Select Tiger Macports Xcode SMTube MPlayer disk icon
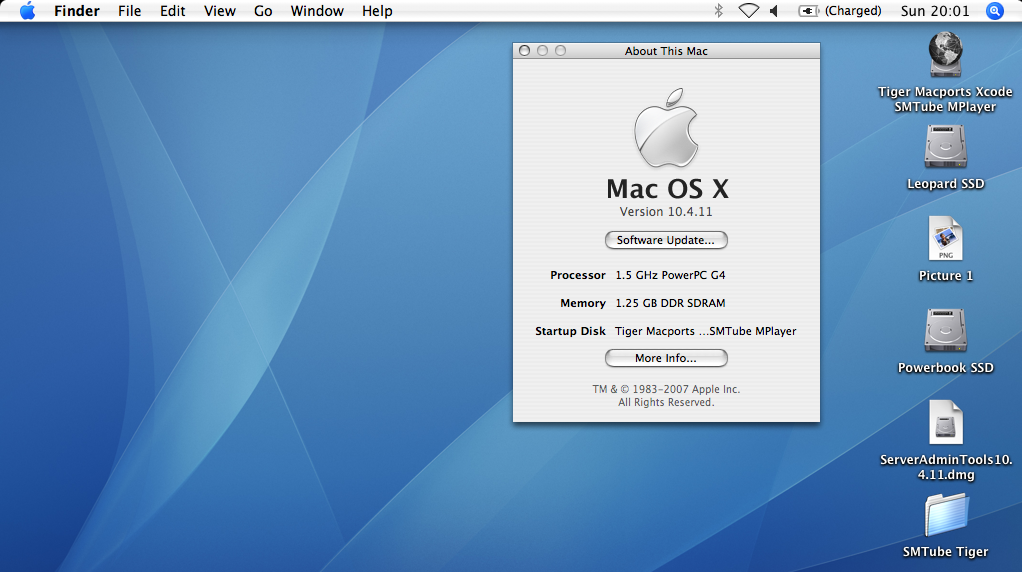 tap(945, 55)
